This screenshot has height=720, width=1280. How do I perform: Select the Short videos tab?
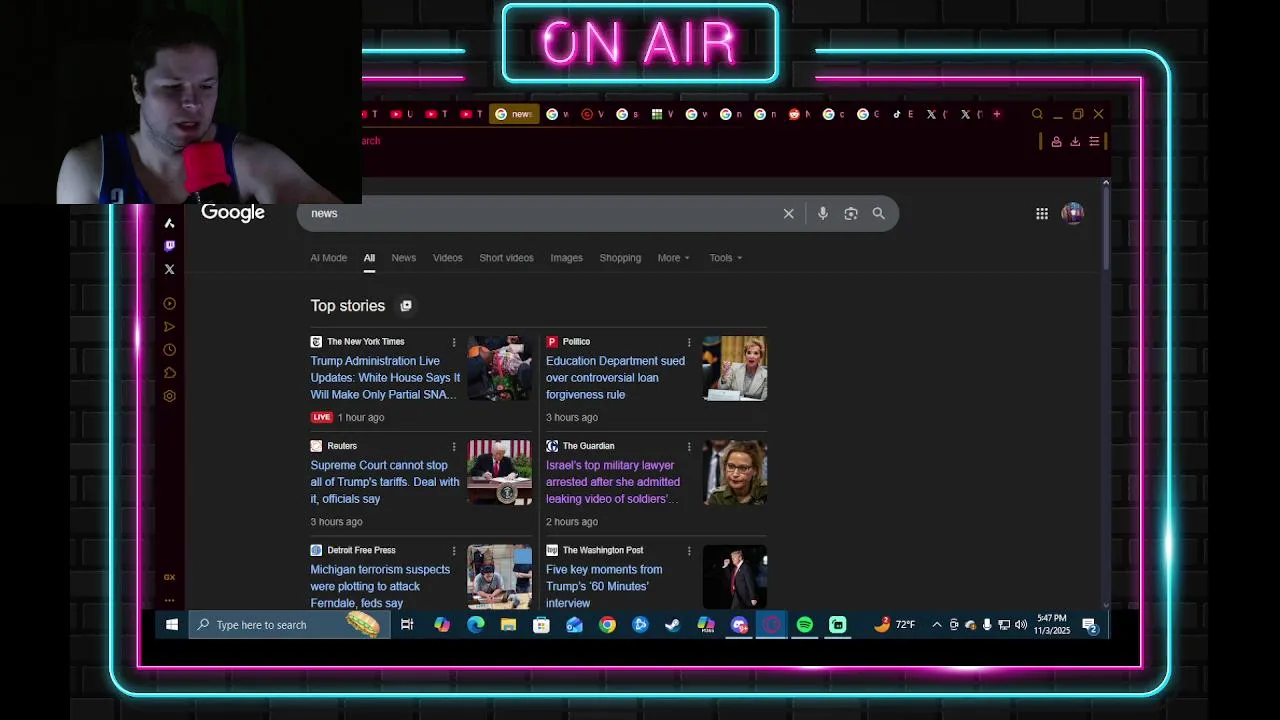tap(506, 258)
